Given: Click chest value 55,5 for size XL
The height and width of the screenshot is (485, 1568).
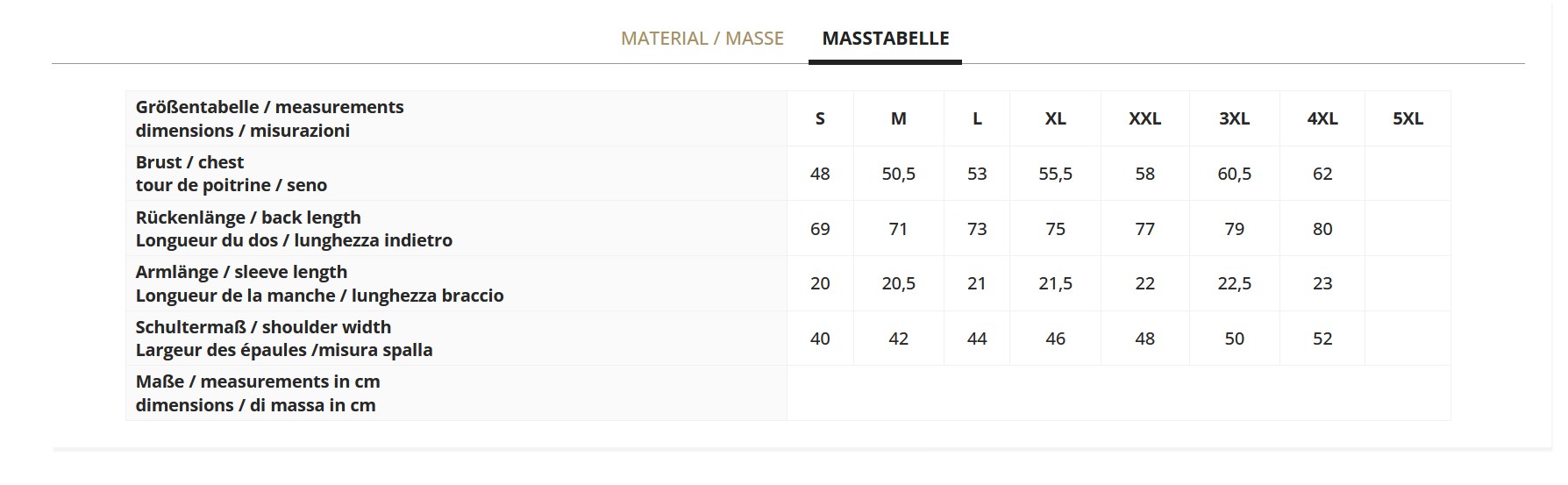Looking at the screenshot, I should (1055, 174).
